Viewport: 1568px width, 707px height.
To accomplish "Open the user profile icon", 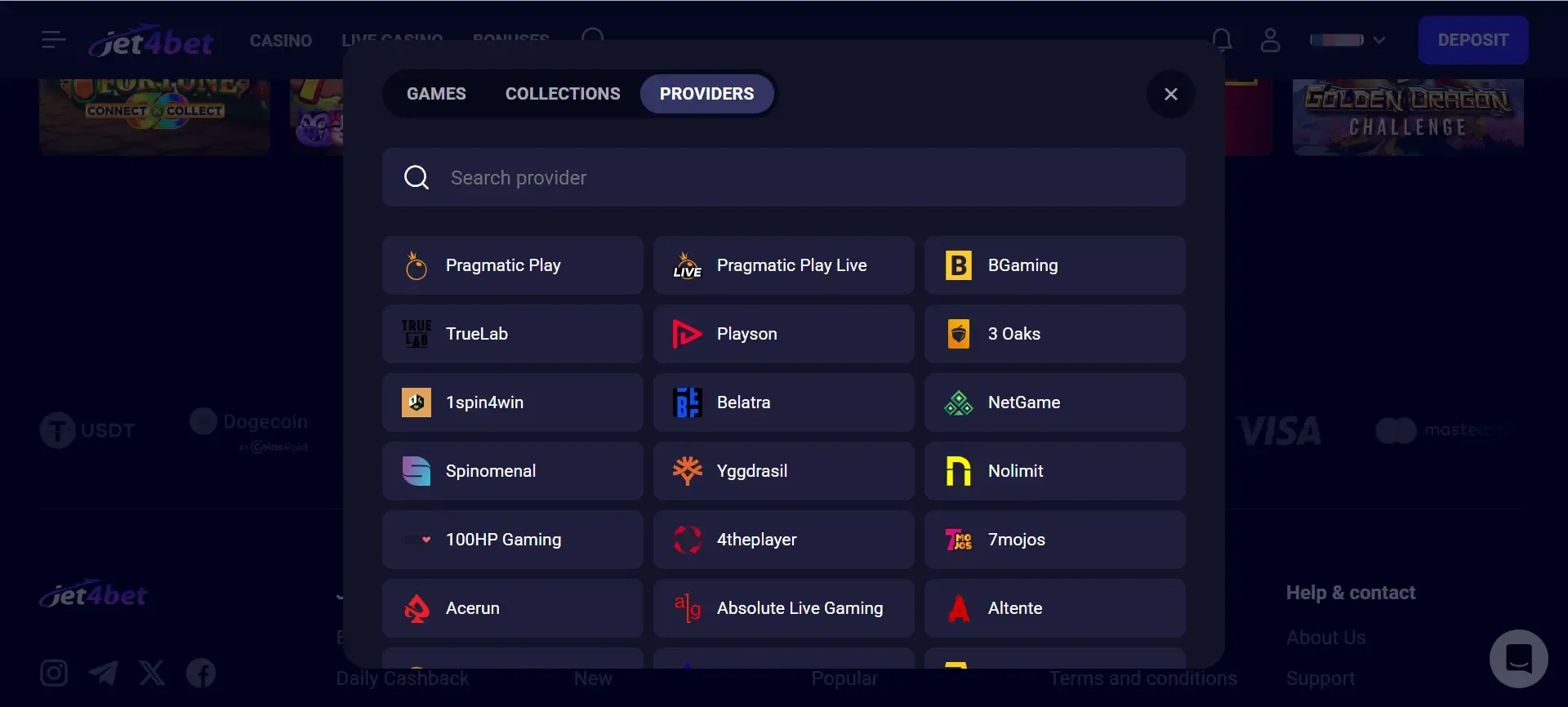I will pos(1270,40).
